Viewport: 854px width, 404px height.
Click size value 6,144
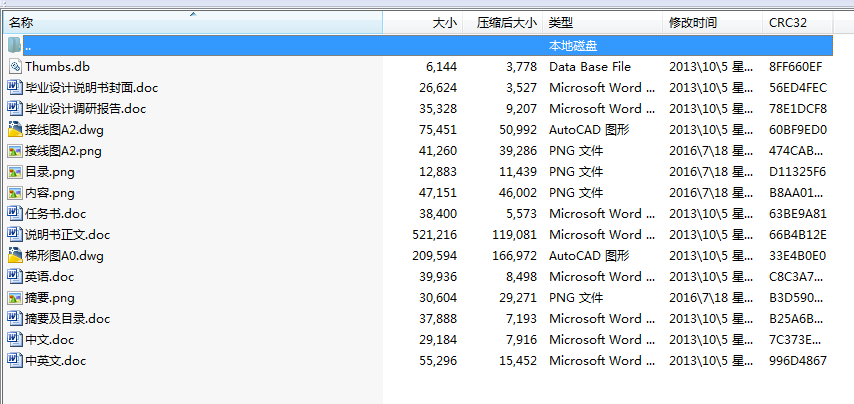[441, 66]
